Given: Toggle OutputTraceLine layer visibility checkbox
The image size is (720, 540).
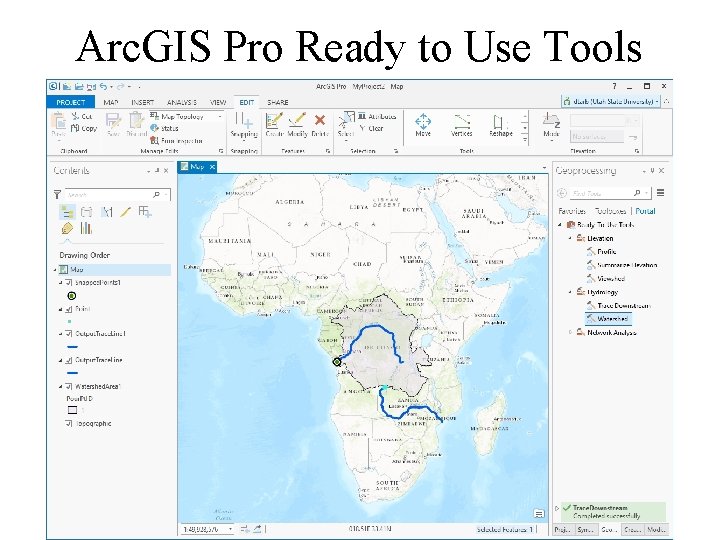Looking at the screenshot, I should tap(69, 360).
